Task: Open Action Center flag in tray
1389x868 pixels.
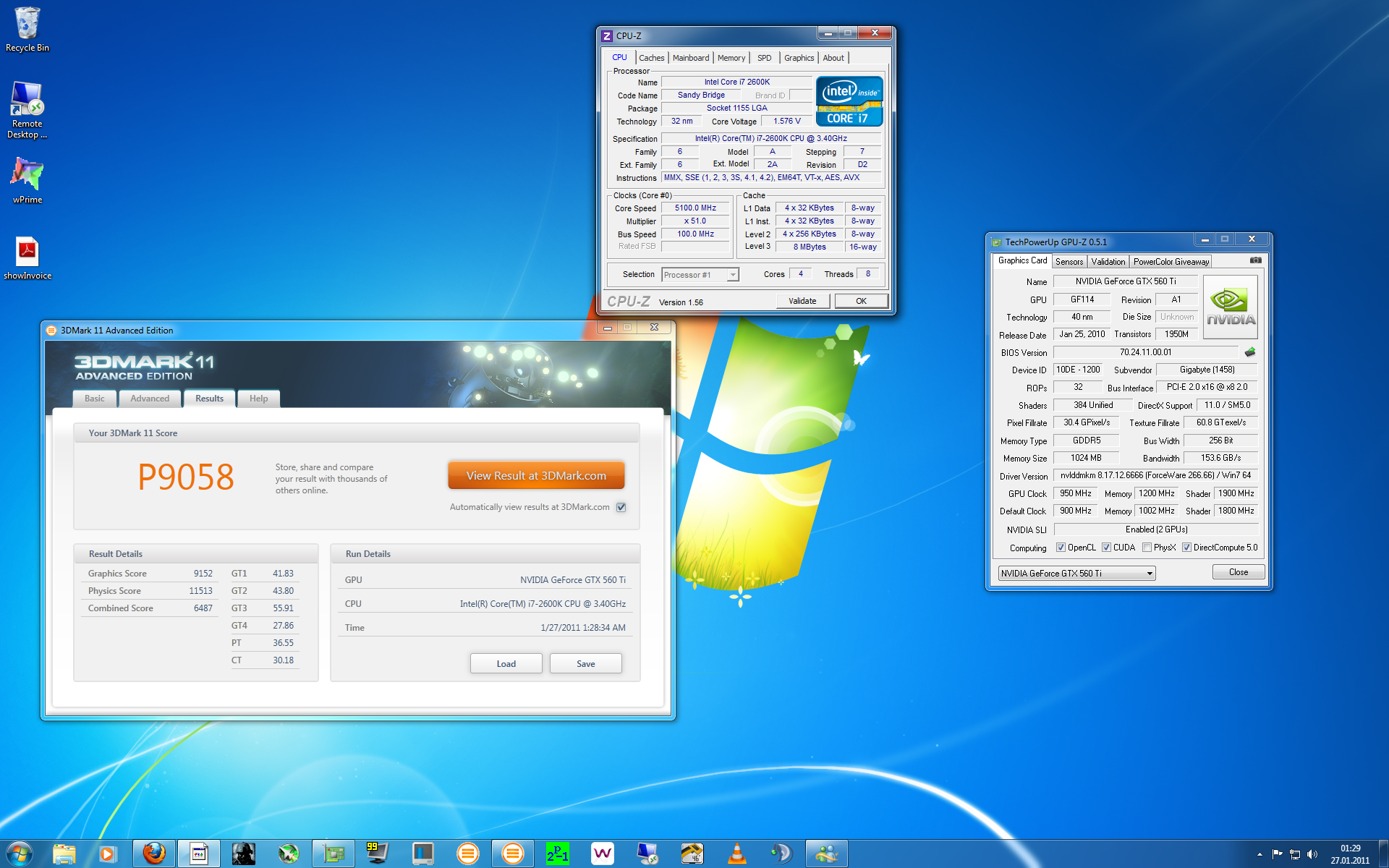Action: (x=1277, y=854)
